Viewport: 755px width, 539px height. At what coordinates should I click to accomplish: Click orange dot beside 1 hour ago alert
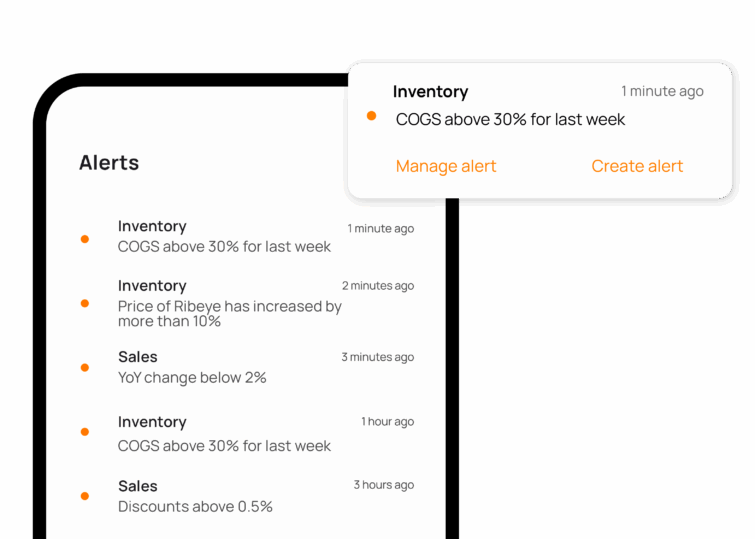[85, 432]
